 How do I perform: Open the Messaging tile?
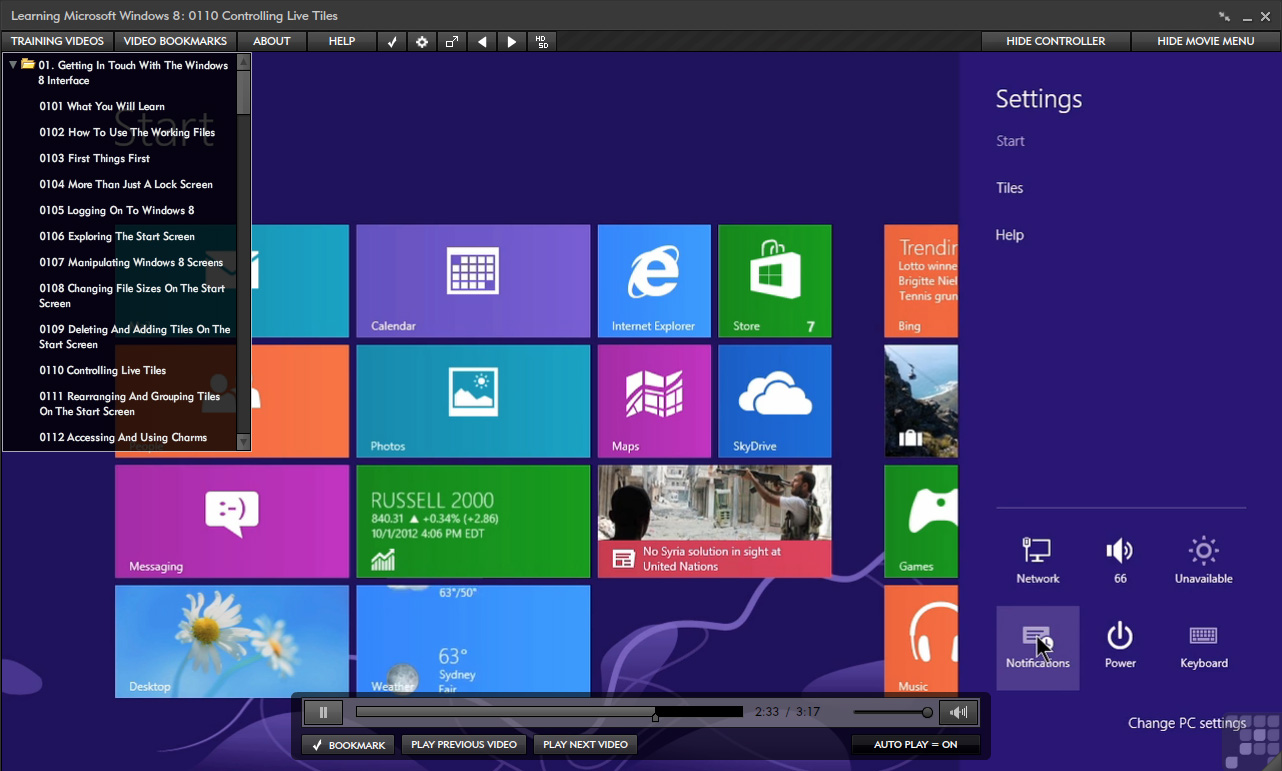pyautogui.click(x=232, y=521)
